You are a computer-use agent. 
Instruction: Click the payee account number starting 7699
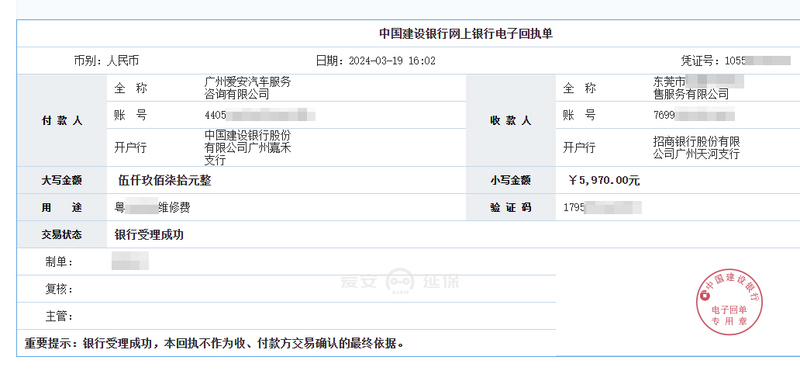tap(694, 115)
